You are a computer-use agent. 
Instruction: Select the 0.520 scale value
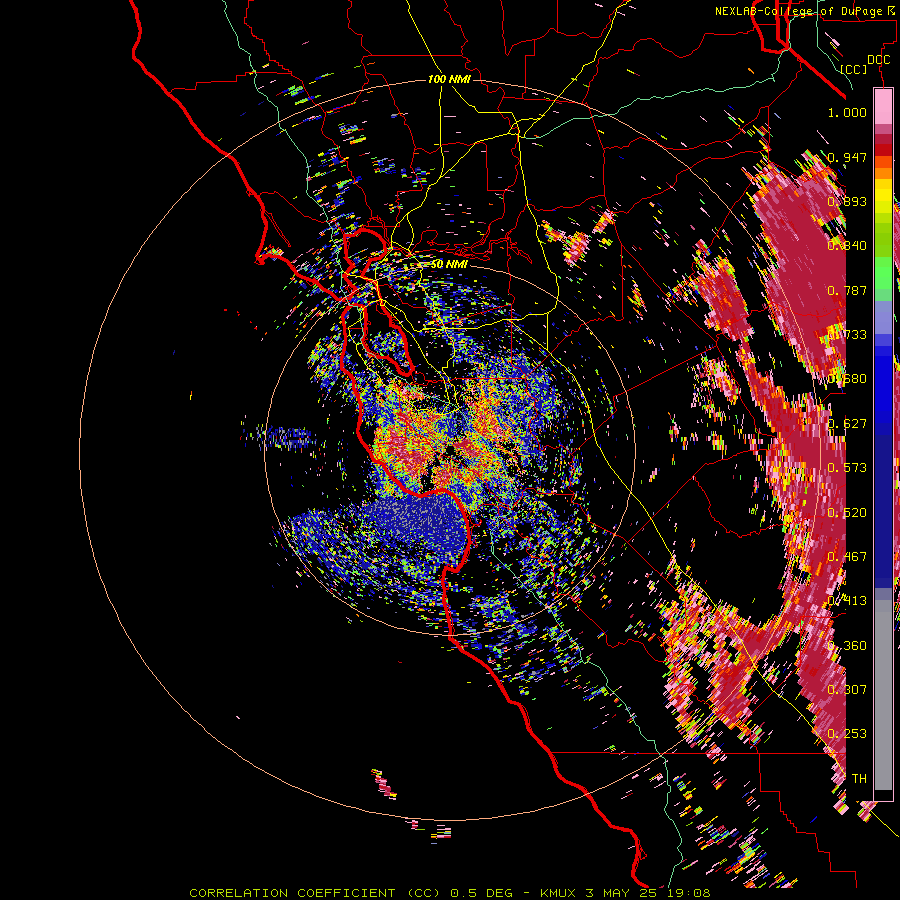pos(847,512)
